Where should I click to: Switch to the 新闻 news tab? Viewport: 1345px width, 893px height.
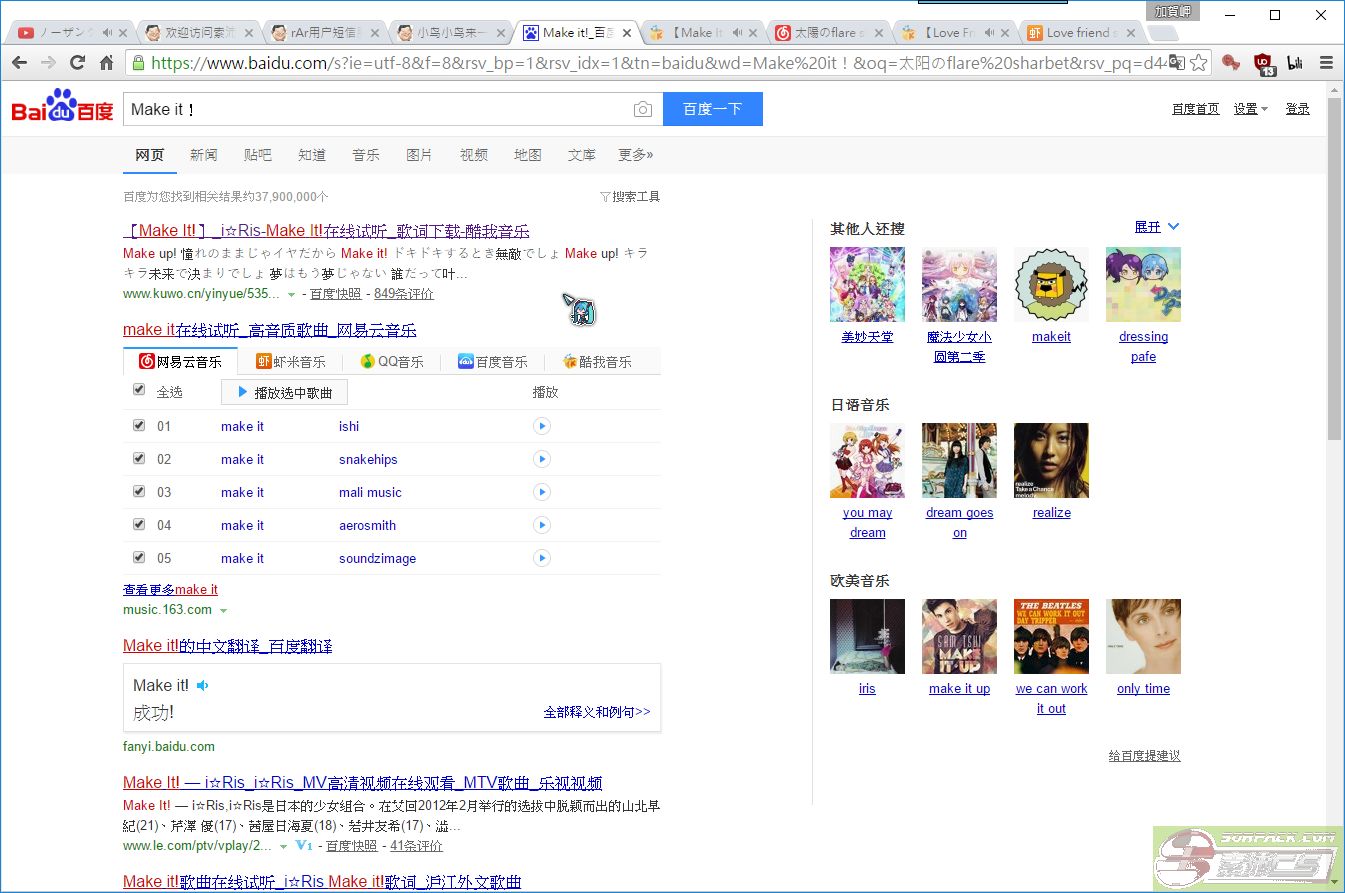click(204, 155)
